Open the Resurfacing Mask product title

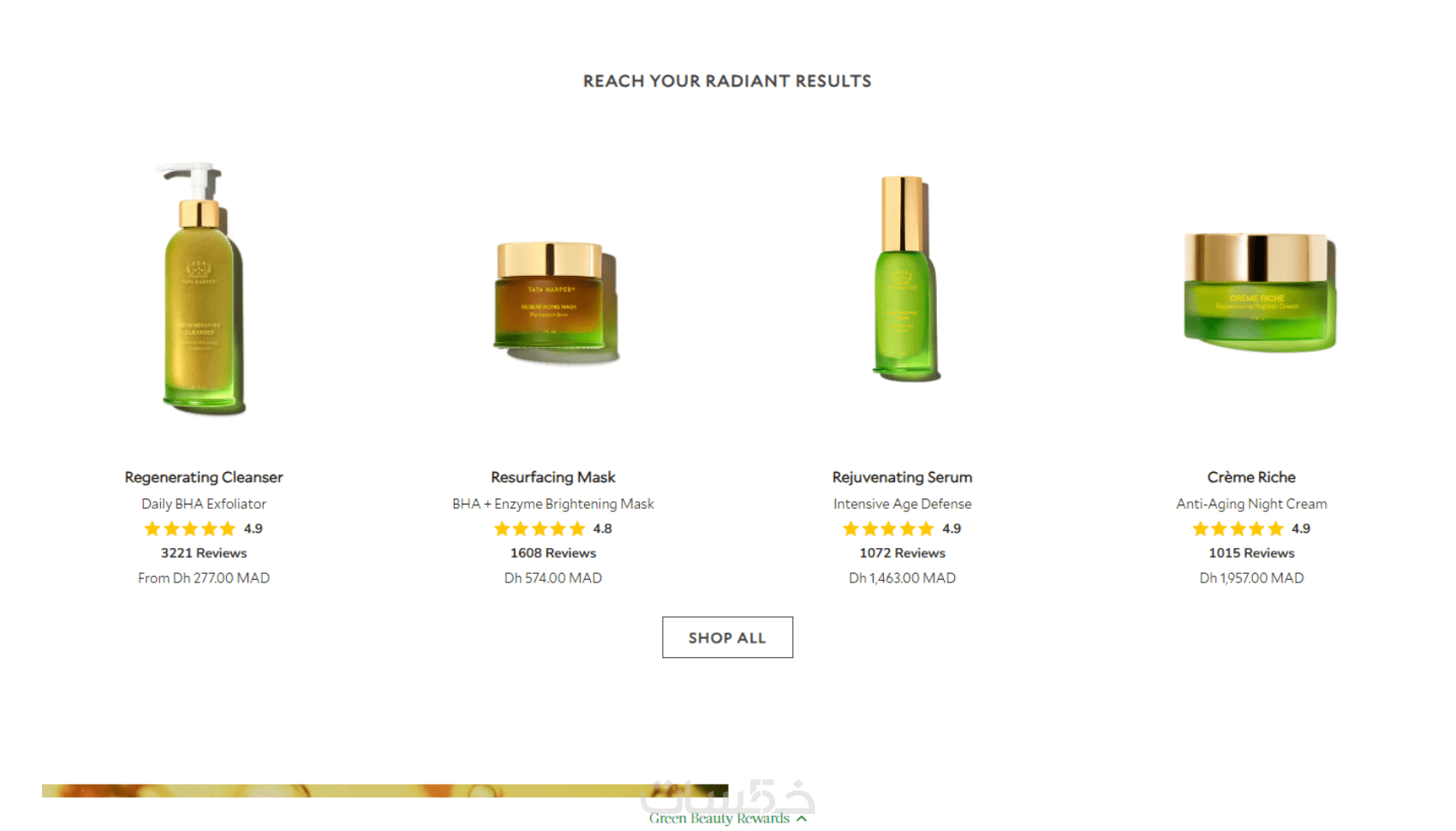553,477
